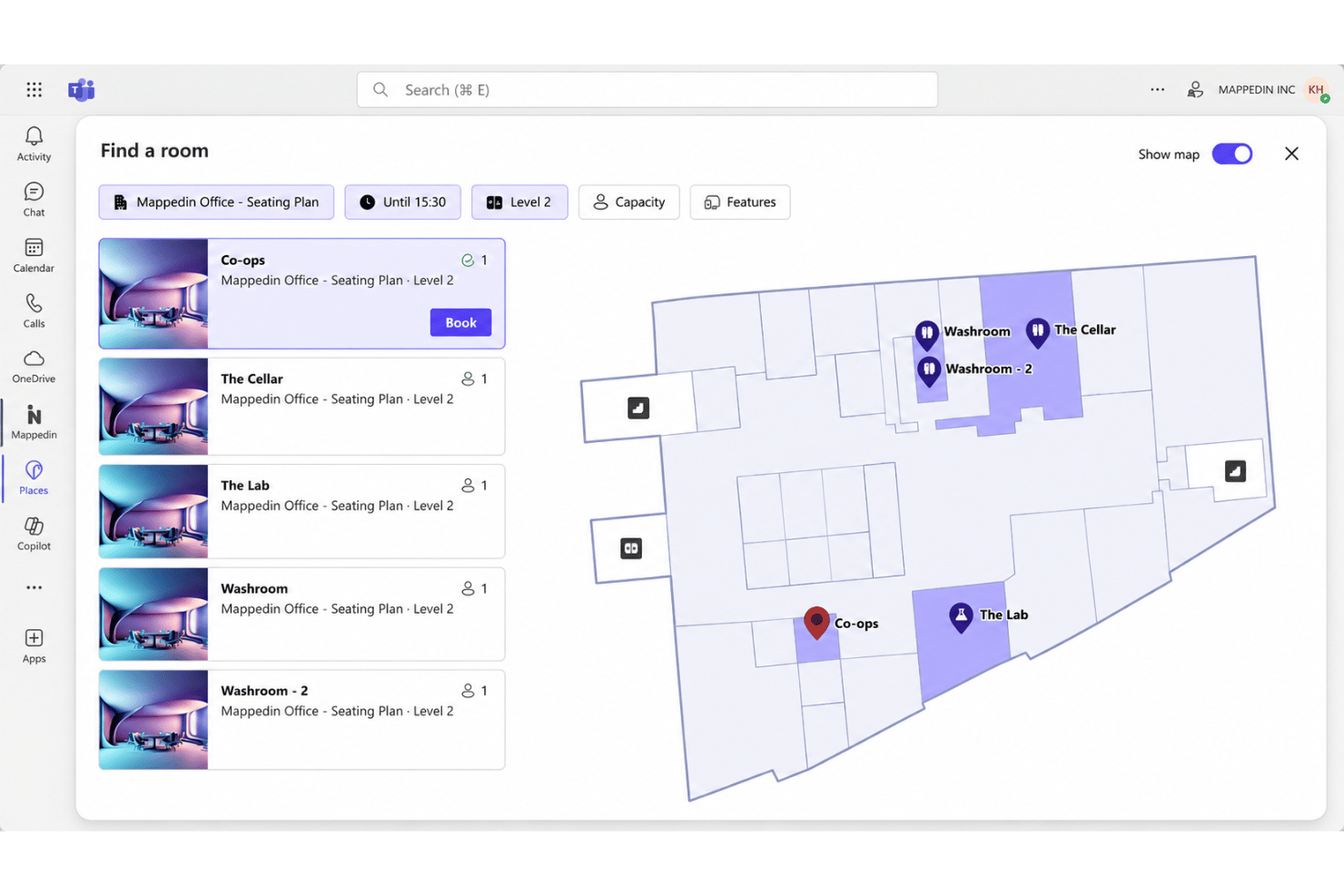Book the Co-ops room
1344x896 pixels.
click(x=460, y=322)
